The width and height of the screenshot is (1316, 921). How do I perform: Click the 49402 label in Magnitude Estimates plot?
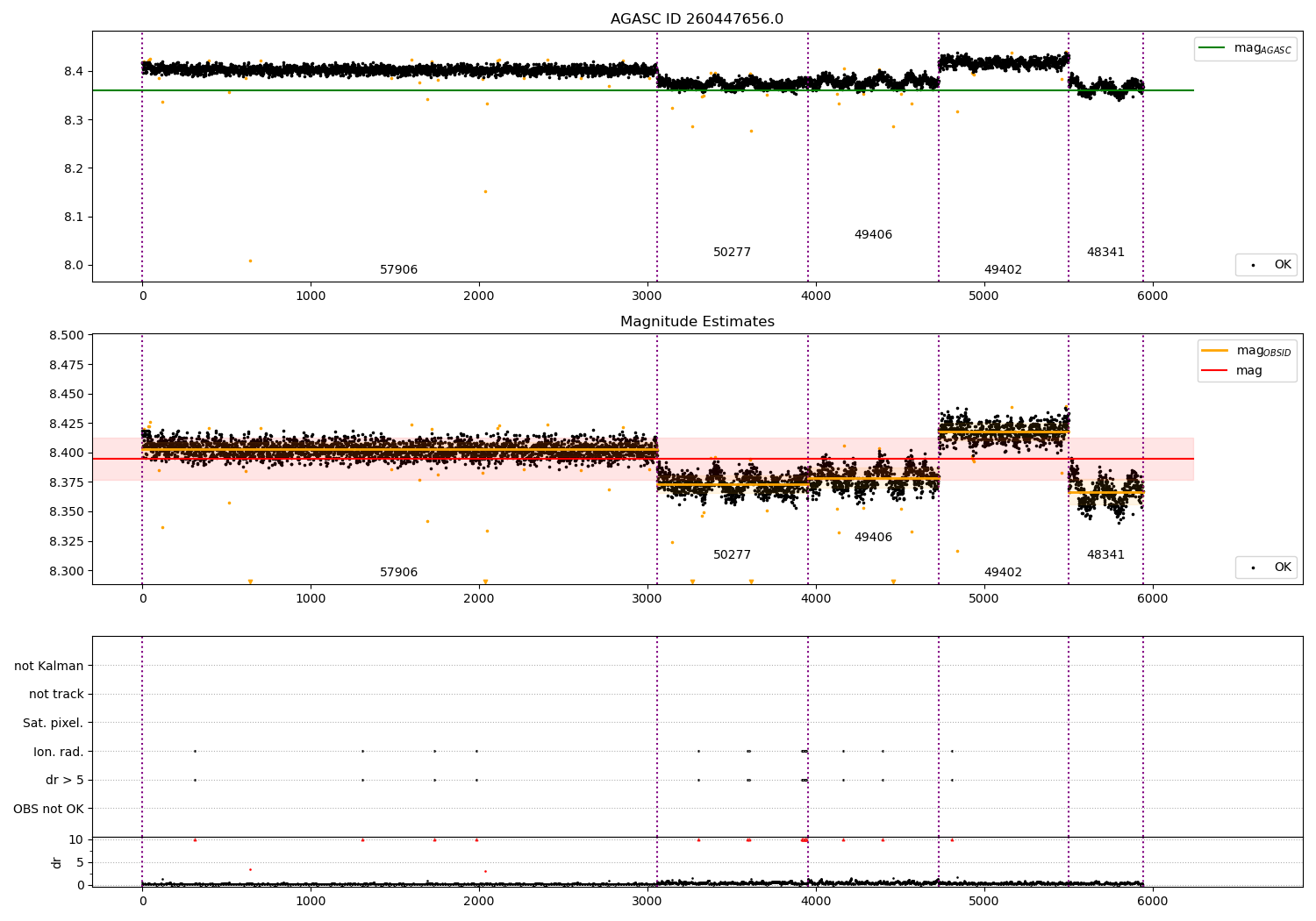[1003, 573]
